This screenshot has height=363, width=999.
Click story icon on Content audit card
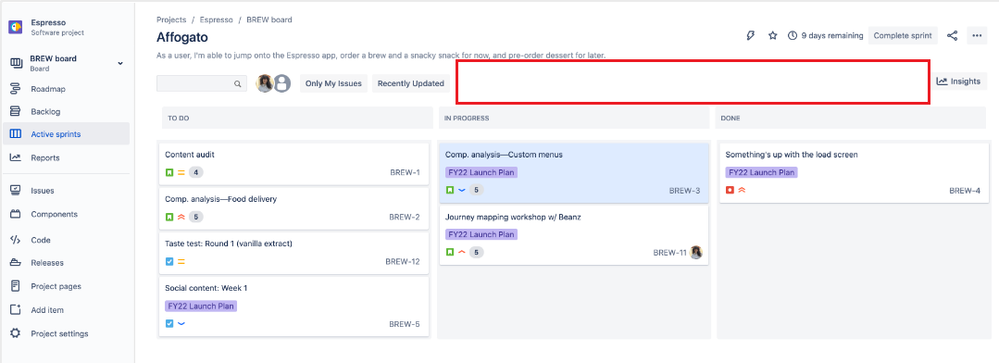point(169,173)
